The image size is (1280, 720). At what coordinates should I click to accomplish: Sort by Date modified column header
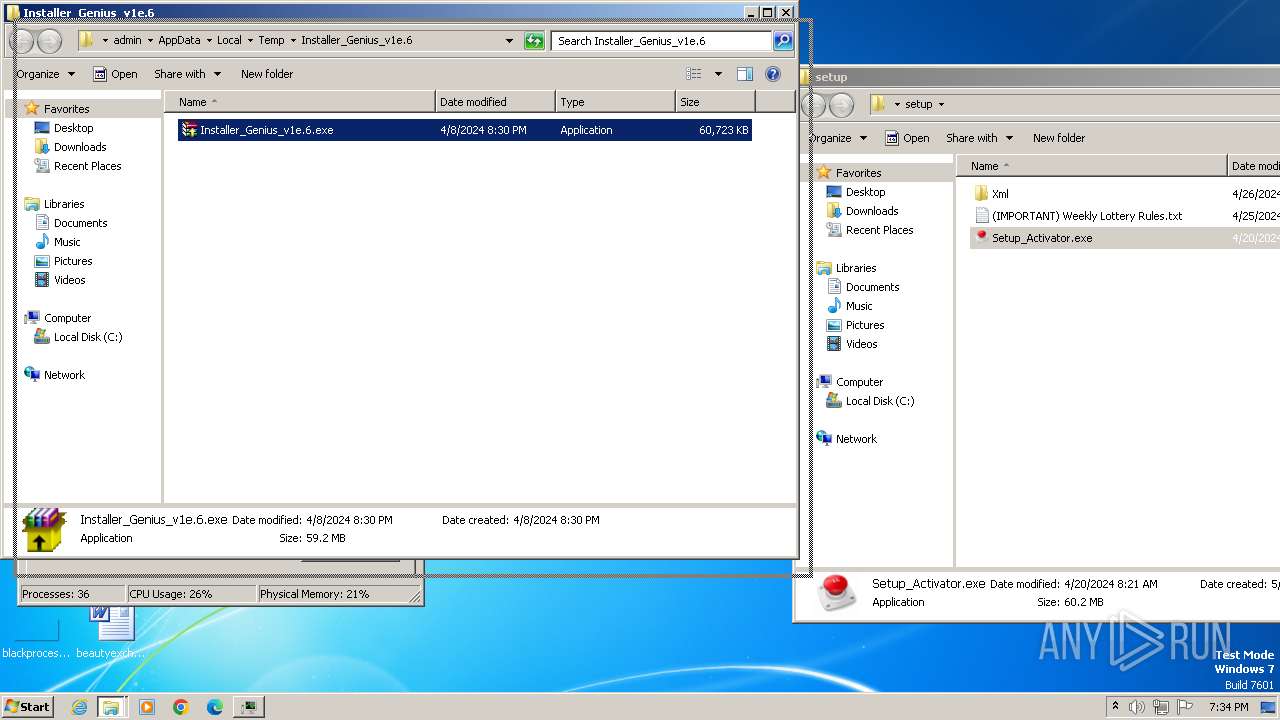[496, 102]
